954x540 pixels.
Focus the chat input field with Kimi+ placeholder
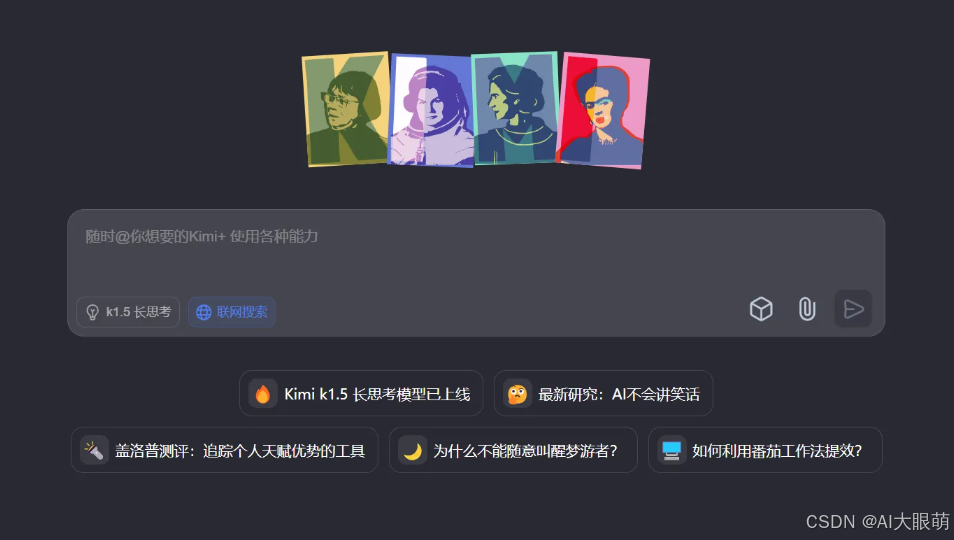(x=476, y=255)
